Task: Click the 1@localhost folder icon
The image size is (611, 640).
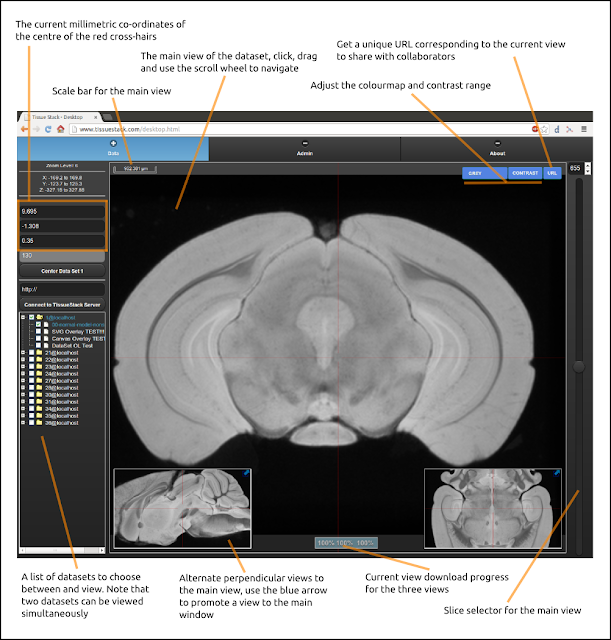Action: (40, 317)
